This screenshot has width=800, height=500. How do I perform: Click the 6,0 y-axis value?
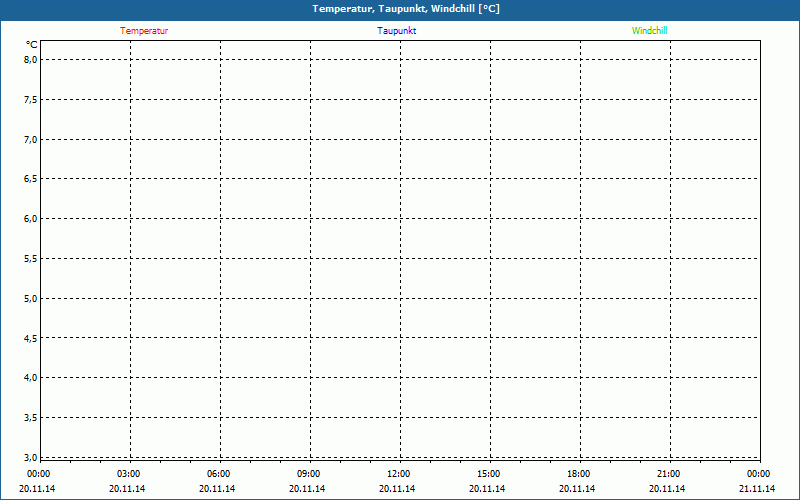30,218
